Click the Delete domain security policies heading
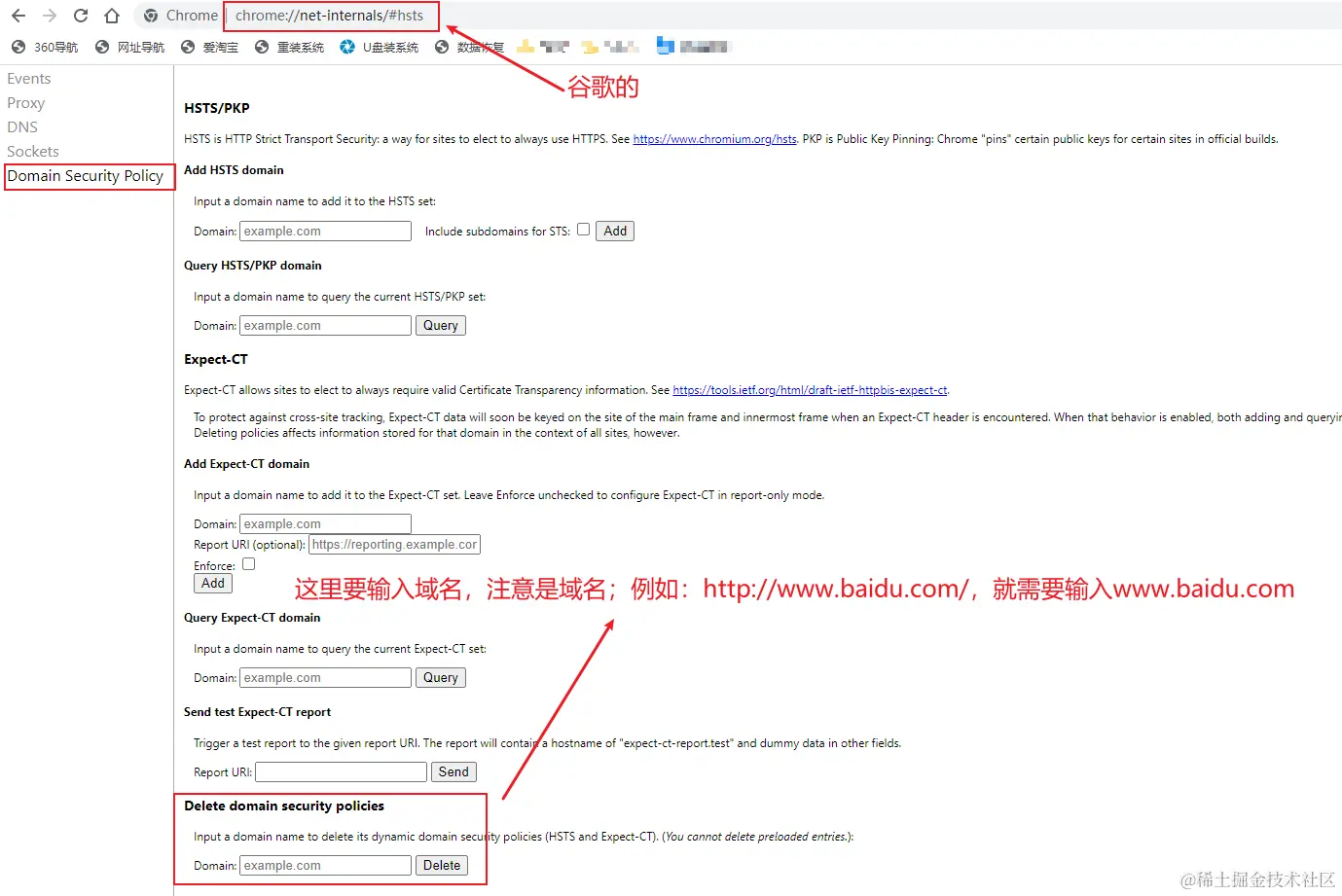 (x=284, y=806)
